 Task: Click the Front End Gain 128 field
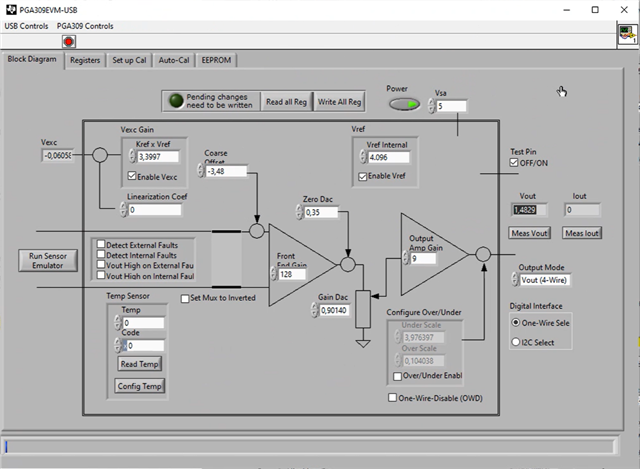click(291, 274)
